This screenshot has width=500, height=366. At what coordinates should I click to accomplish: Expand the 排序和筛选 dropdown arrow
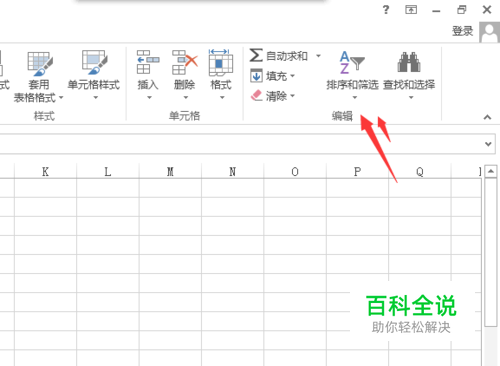click(355, 98)
